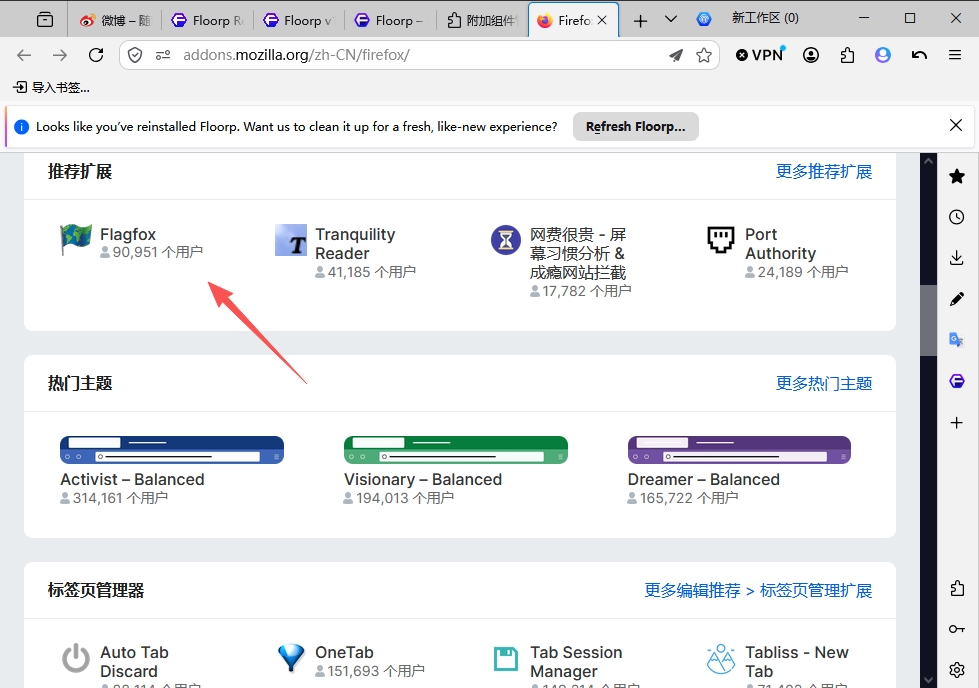Screen dimensions: 979x688
Task: Open the 新工作区 (0) workspace selector
Action: coord(765,18)
